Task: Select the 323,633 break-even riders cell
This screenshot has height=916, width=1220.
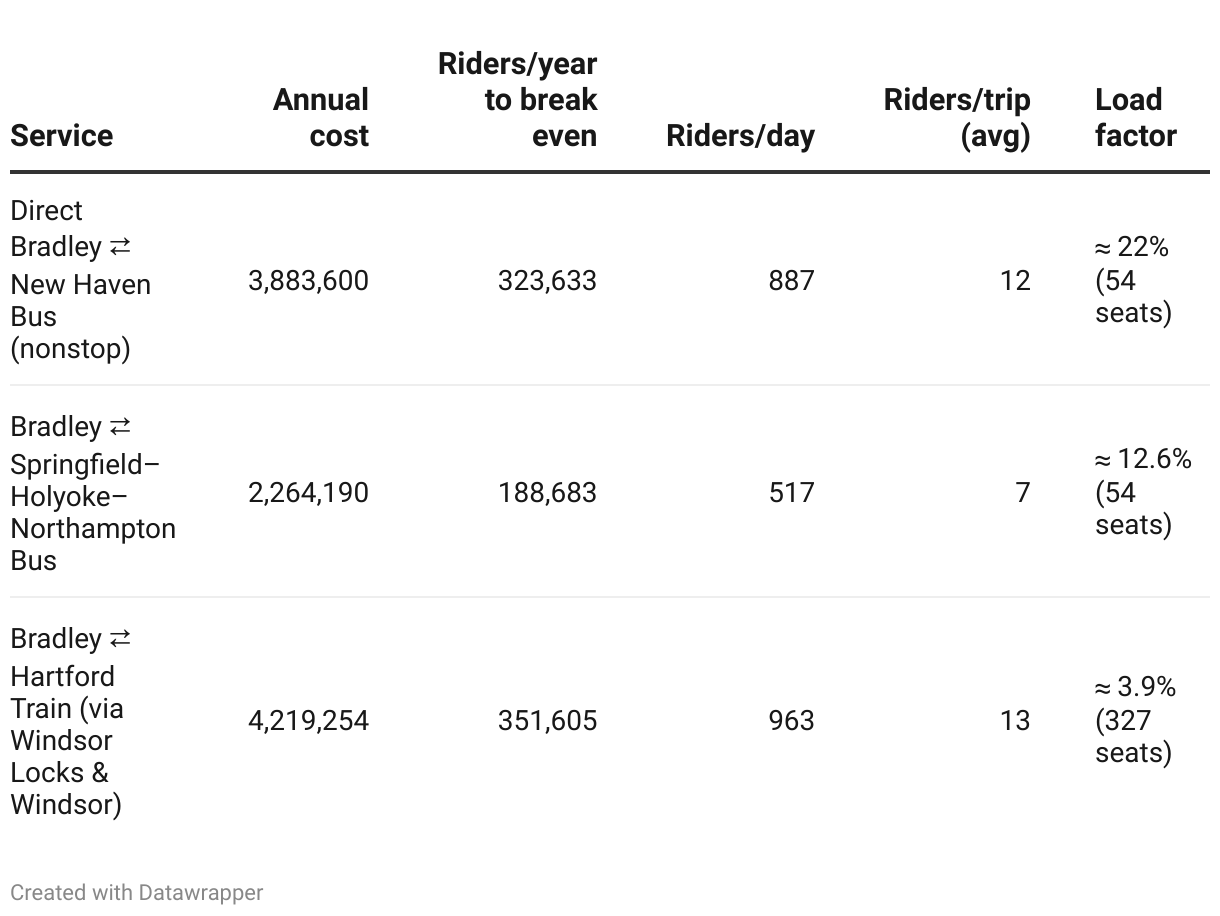Action: click(x=547, y=281)
